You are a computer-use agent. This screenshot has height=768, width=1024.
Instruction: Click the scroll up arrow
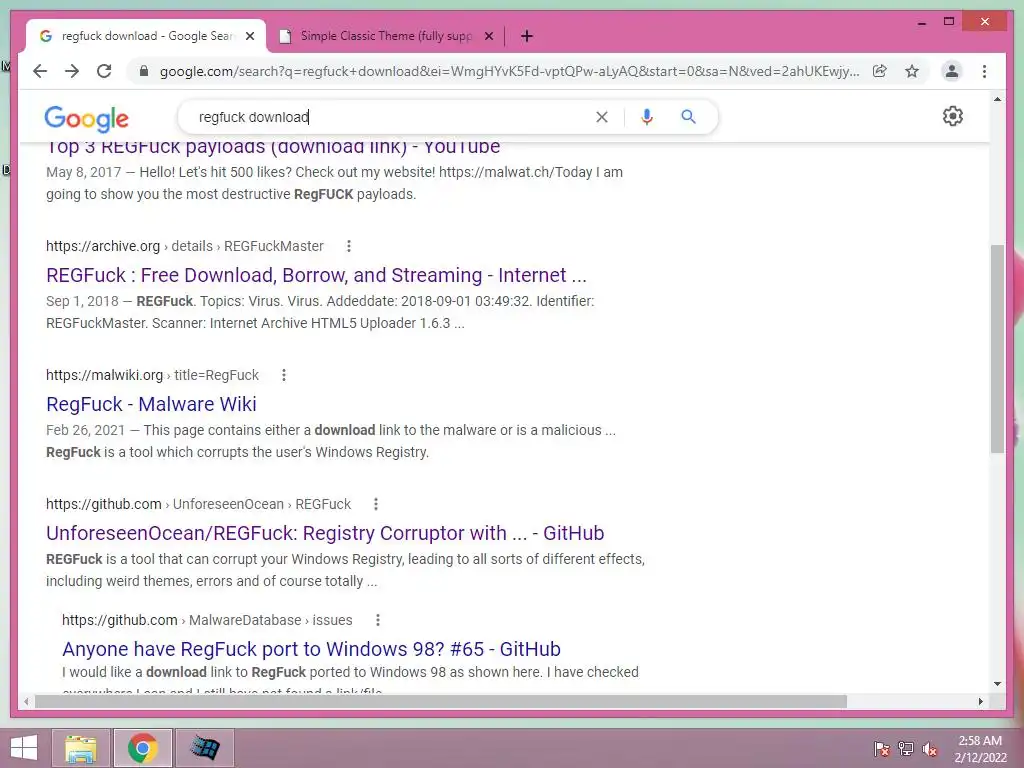tap(997, 99)
